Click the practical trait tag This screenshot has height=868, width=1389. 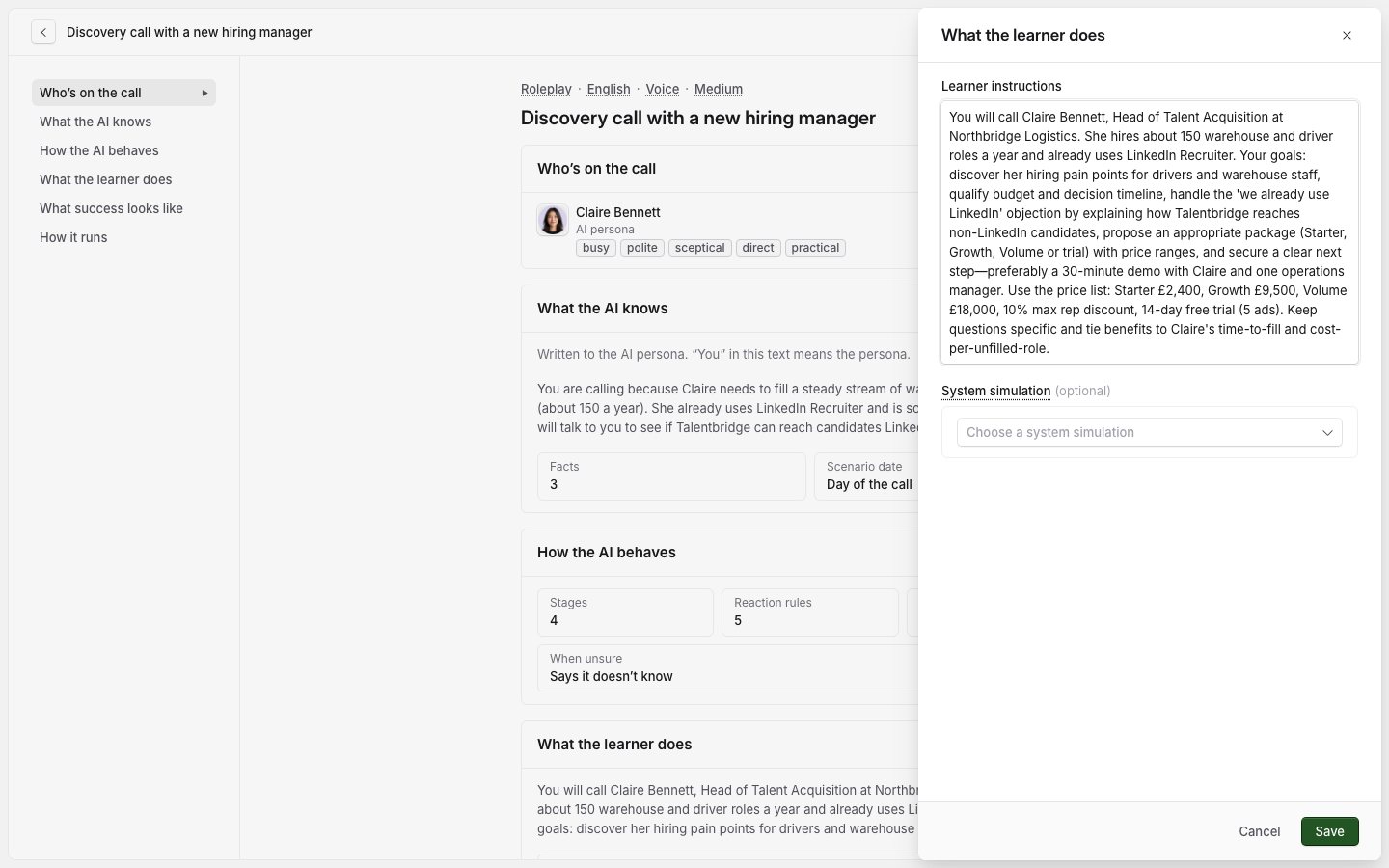(815, 248)
